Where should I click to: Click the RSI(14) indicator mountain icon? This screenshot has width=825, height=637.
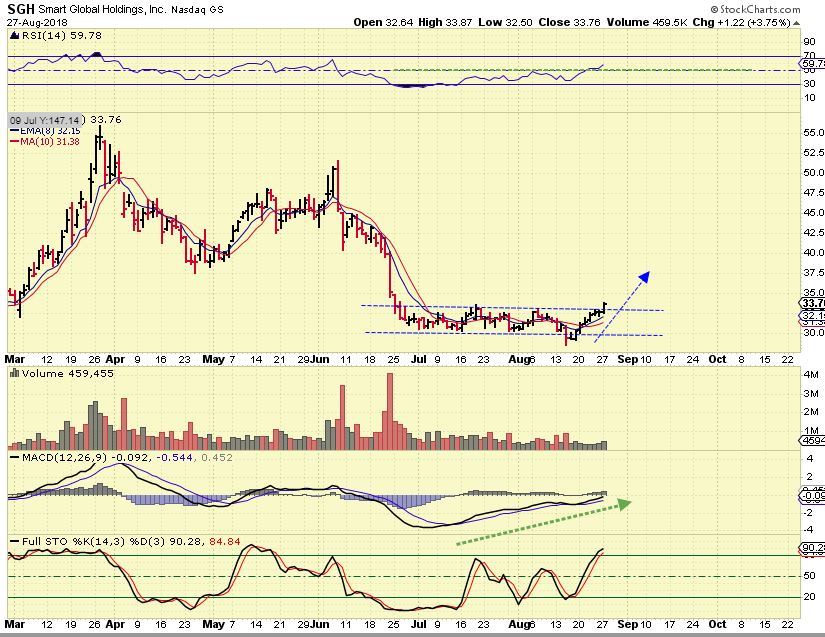tap(15, 35)
